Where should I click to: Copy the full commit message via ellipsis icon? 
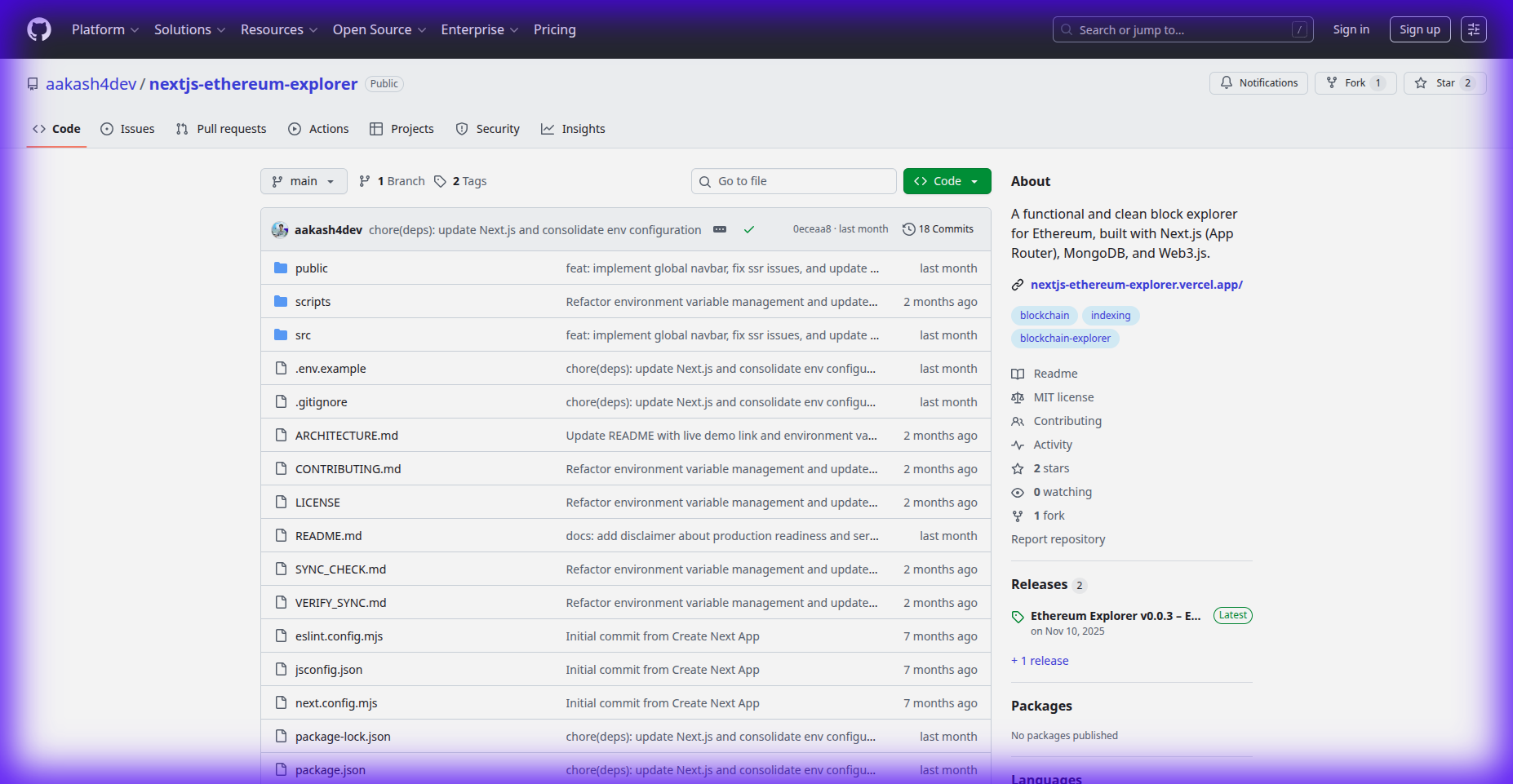720,229
